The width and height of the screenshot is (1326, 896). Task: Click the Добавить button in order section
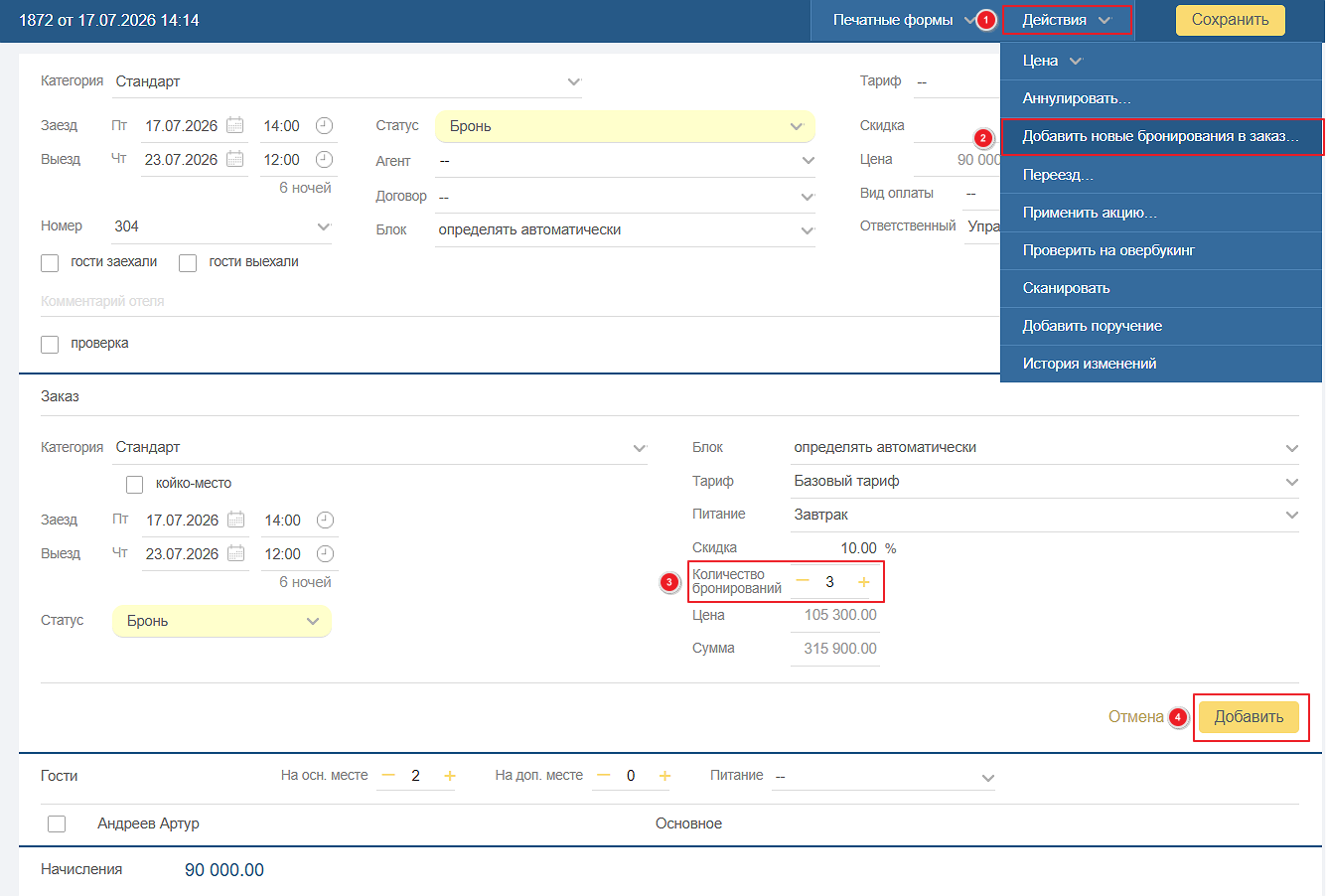(1249, 717)
